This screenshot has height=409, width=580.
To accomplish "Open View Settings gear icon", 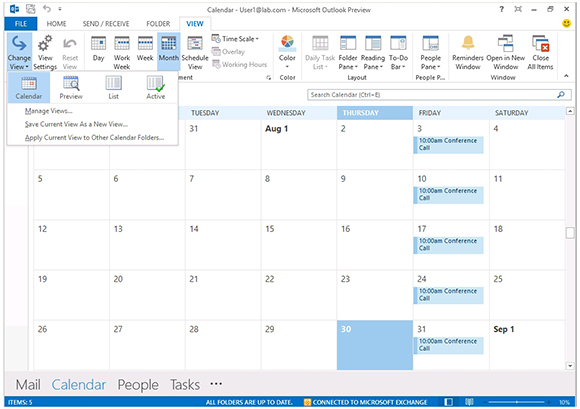I will click(45, 52).
